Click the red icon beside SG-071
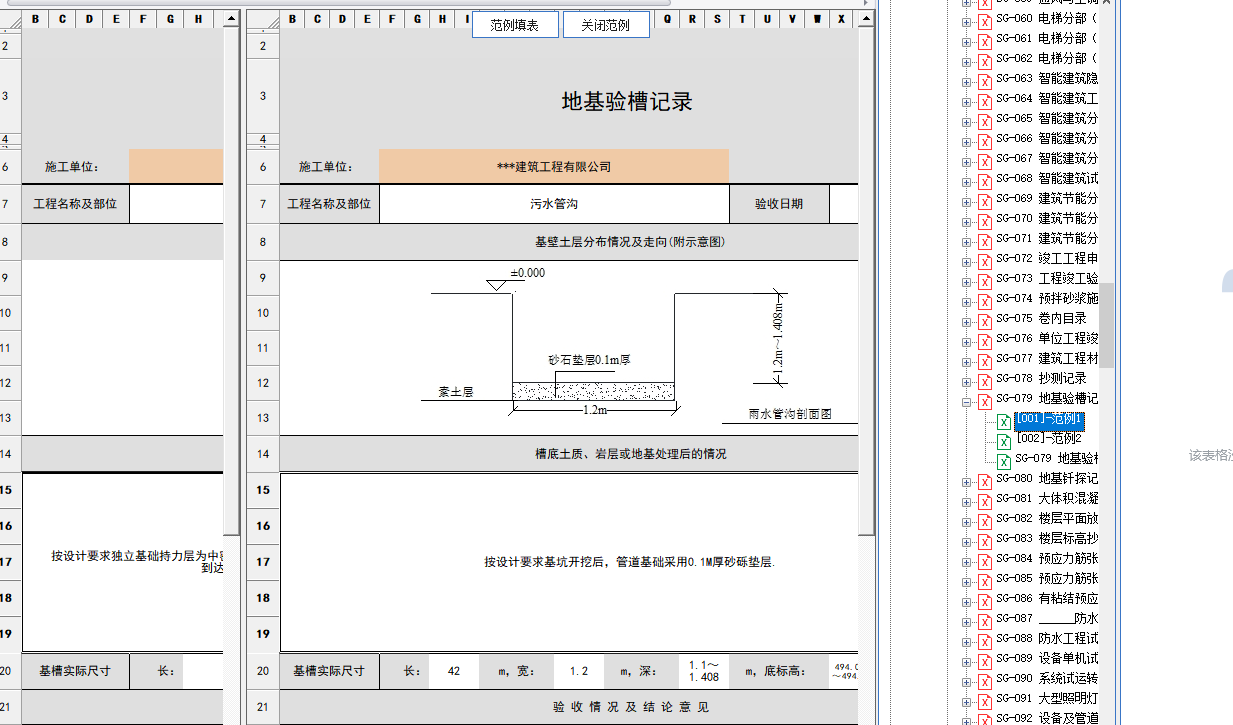 (984, 241)
